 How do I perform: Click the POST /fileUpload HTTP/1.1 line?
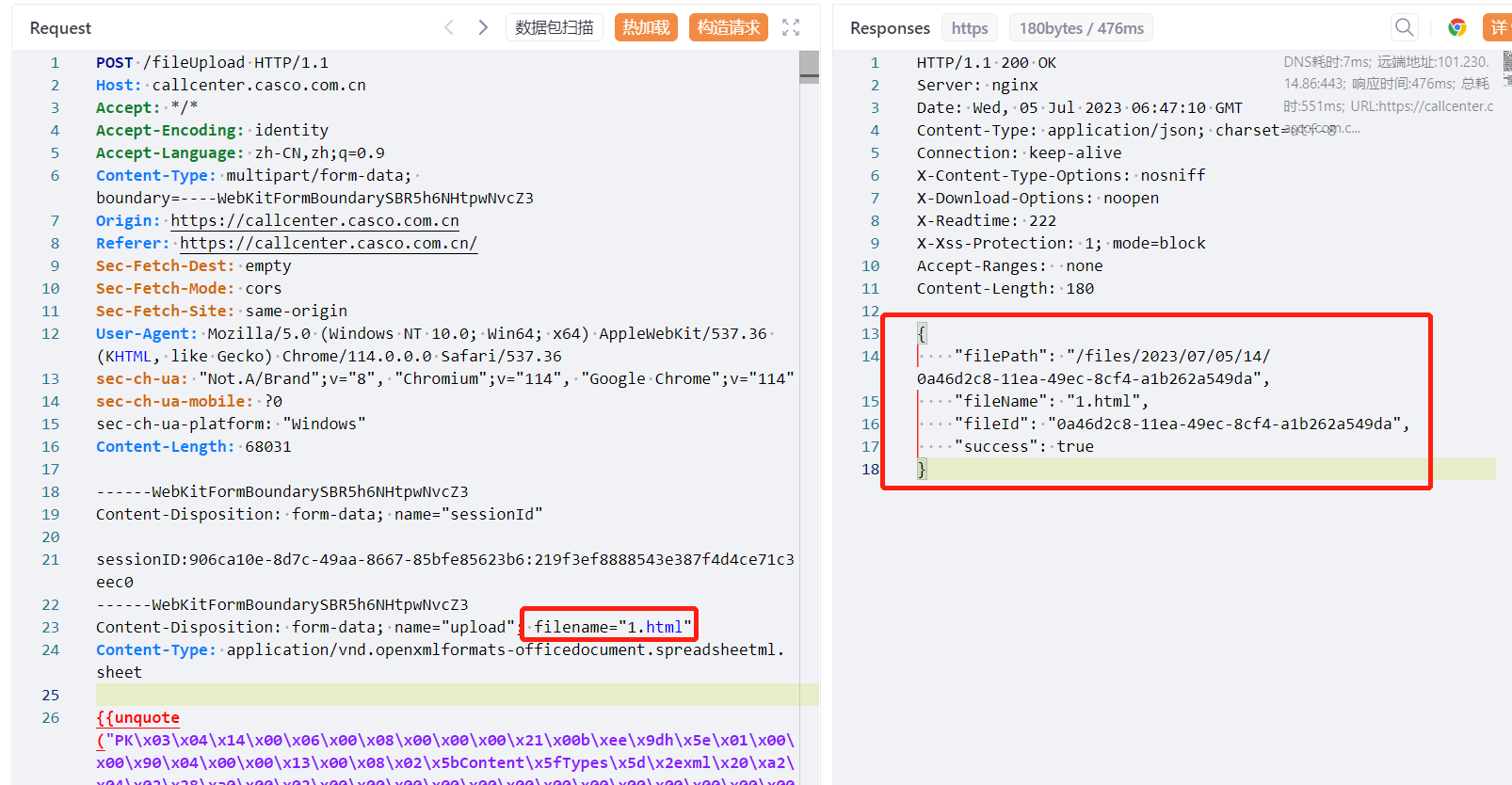212,62
